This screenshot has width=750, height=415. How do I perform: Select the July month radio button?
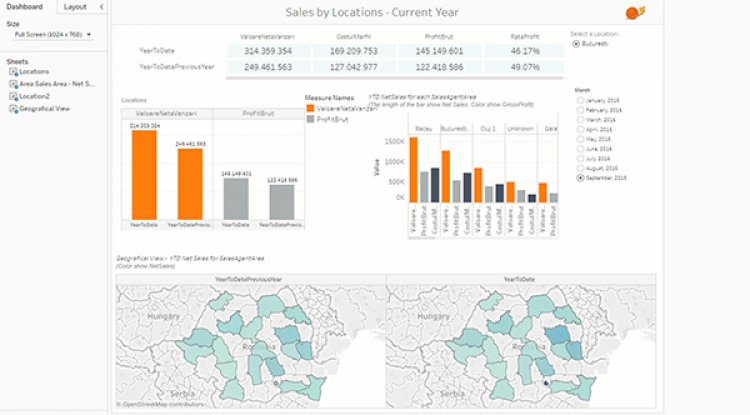pyautogui.click(x=580, y=159)
